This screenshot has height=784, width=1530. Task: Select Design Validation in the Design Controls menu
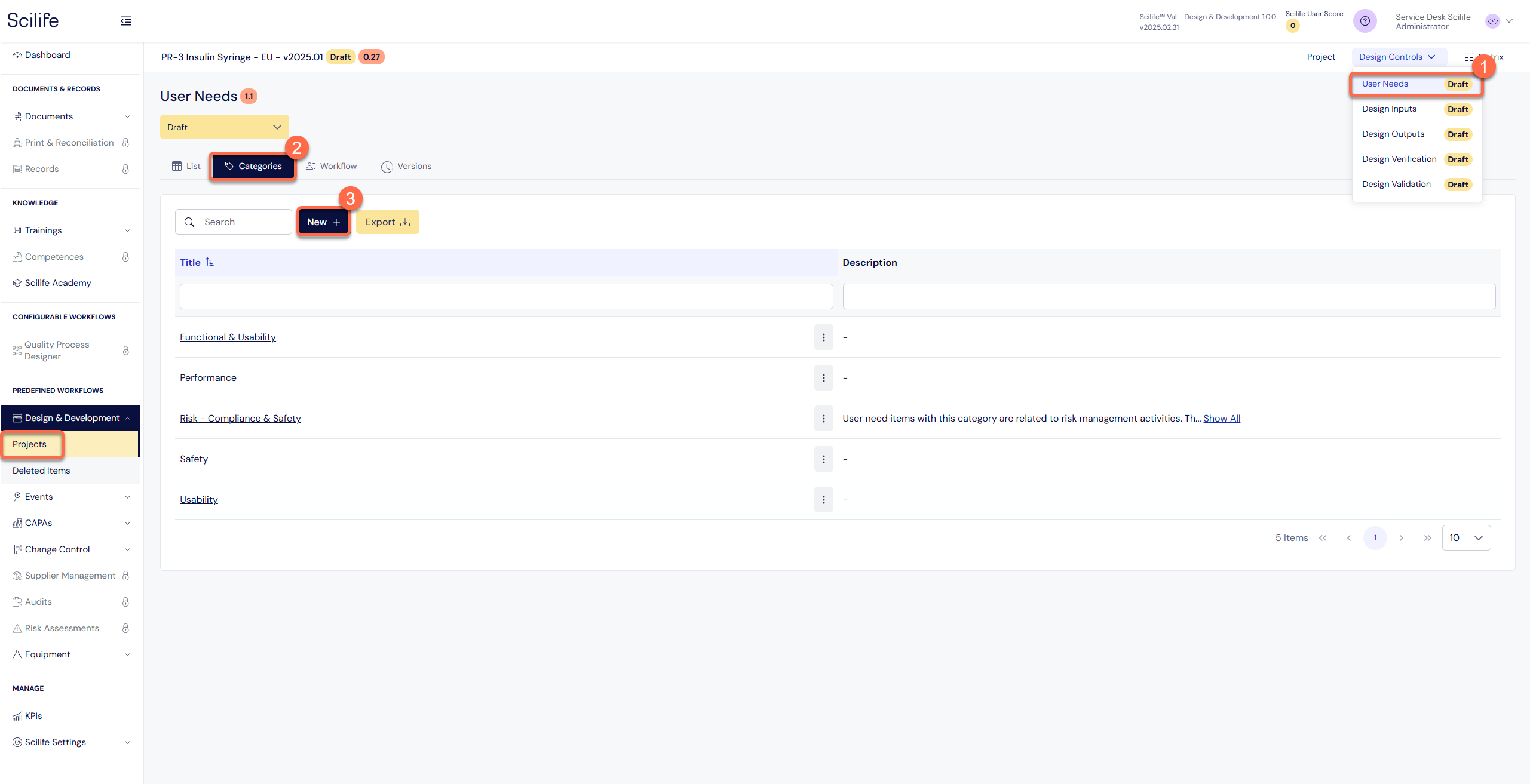click(1416, 185)
